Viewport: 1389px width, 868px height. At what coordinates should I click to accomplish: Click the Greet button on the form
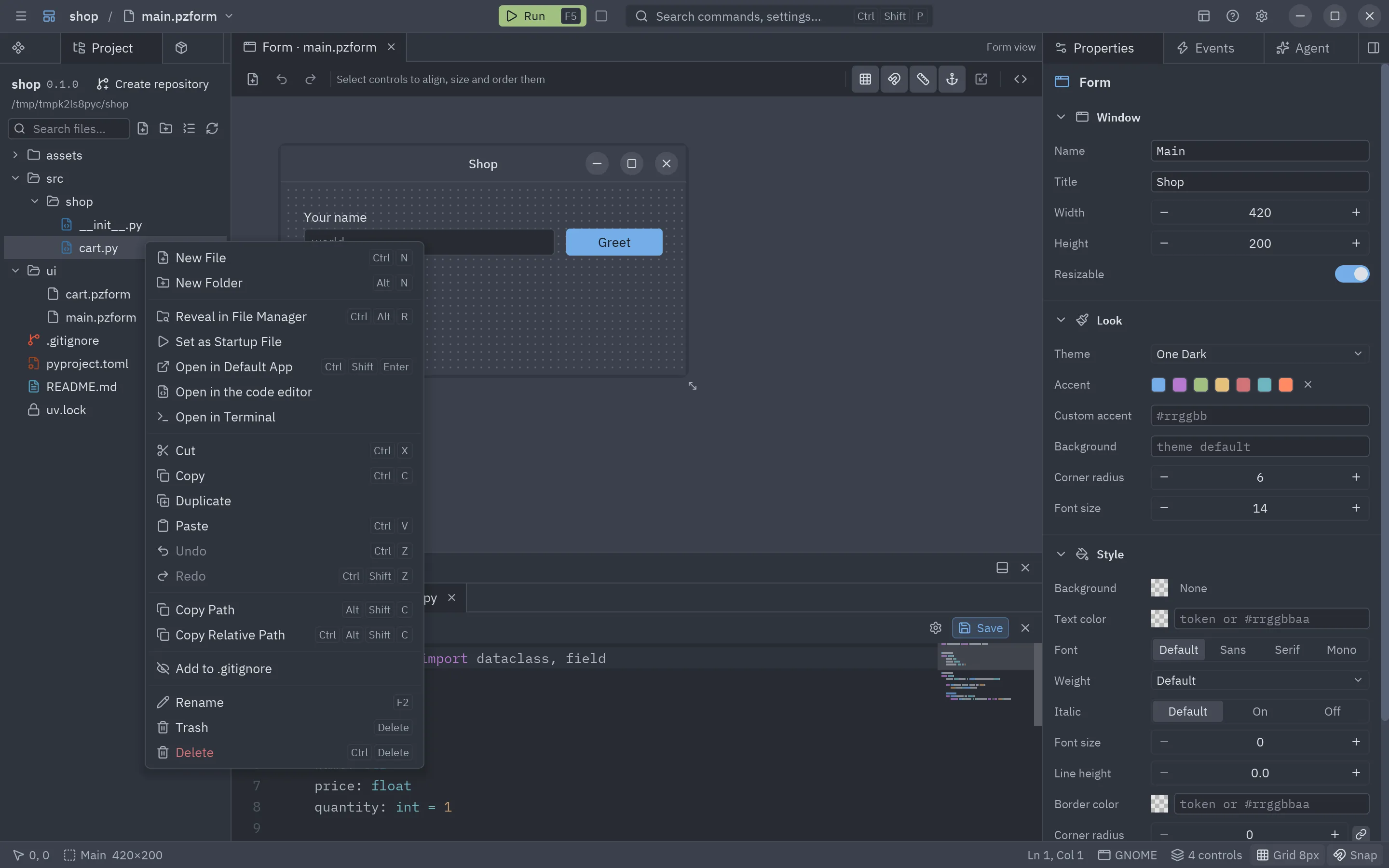point(614,242)
